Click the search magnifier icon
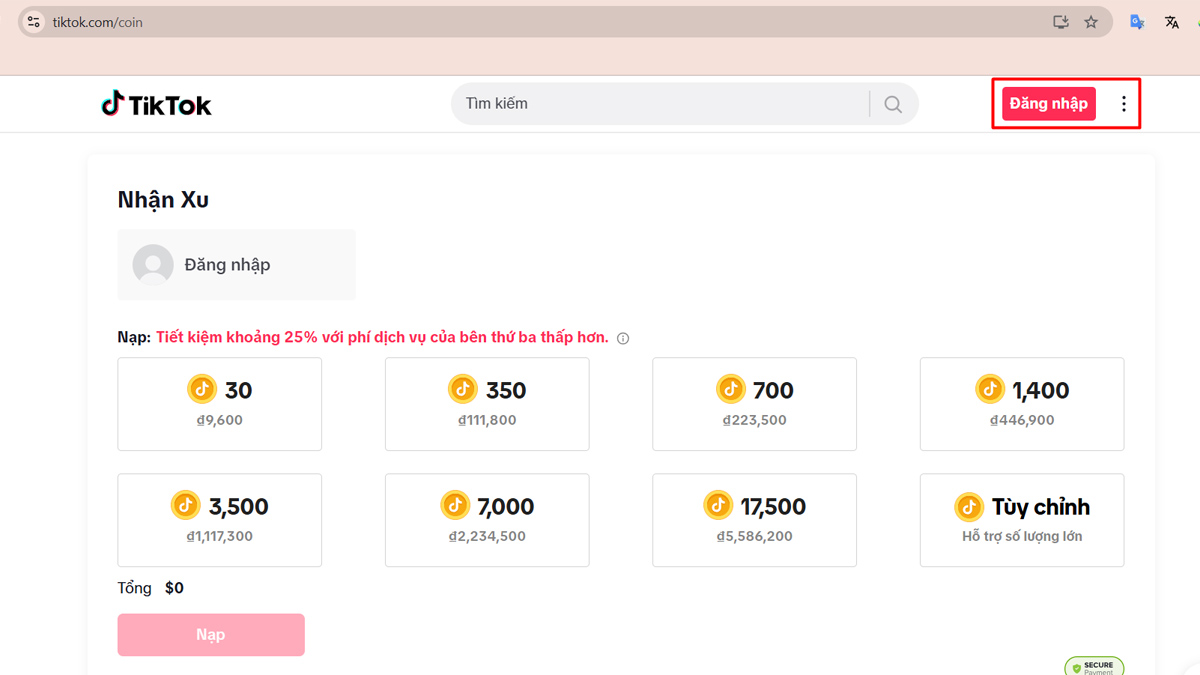 [x=893, y=104]
